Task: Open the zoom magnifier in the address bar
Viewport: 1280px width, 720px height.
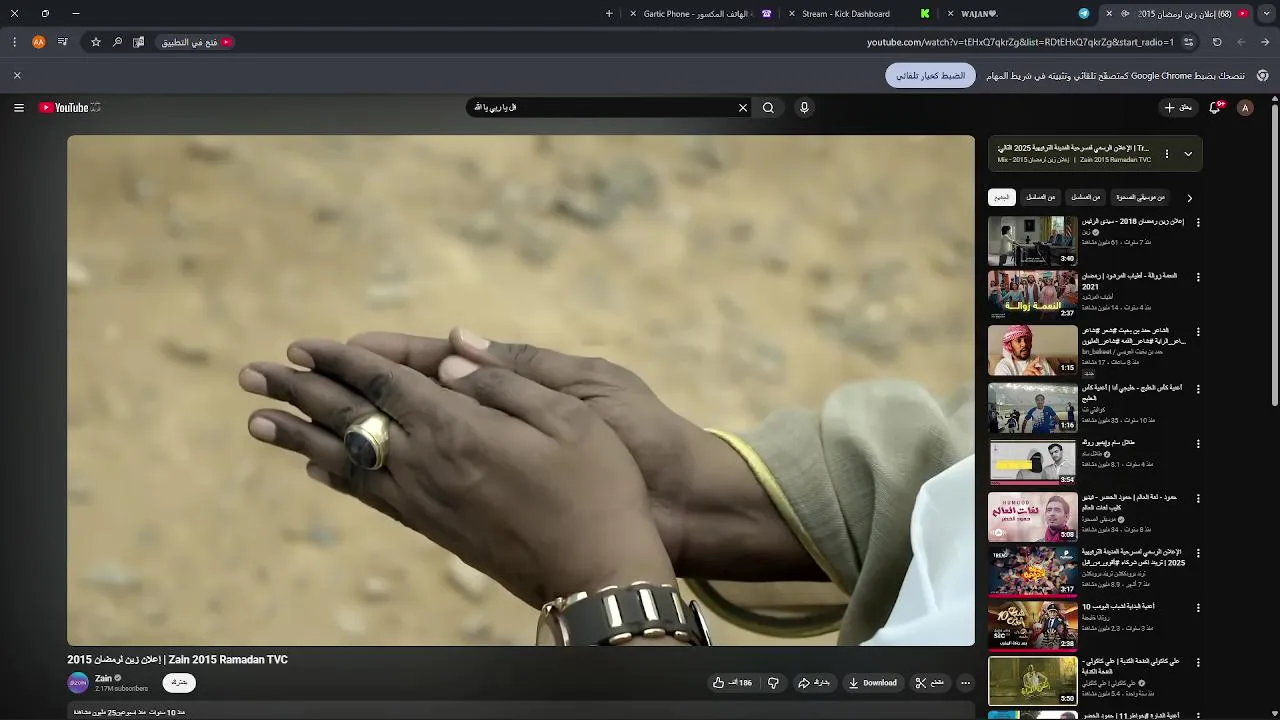Action: click(x=117, y=42)
